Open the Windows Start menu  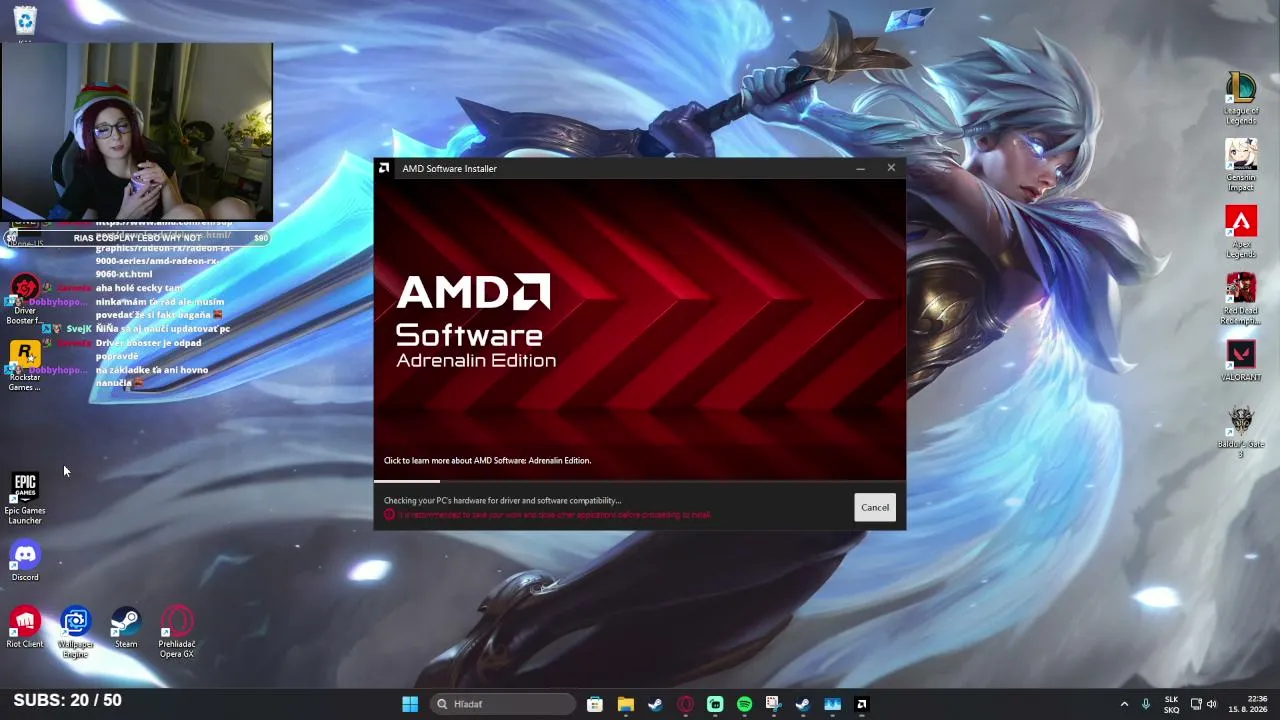click(x=410, y=704)
